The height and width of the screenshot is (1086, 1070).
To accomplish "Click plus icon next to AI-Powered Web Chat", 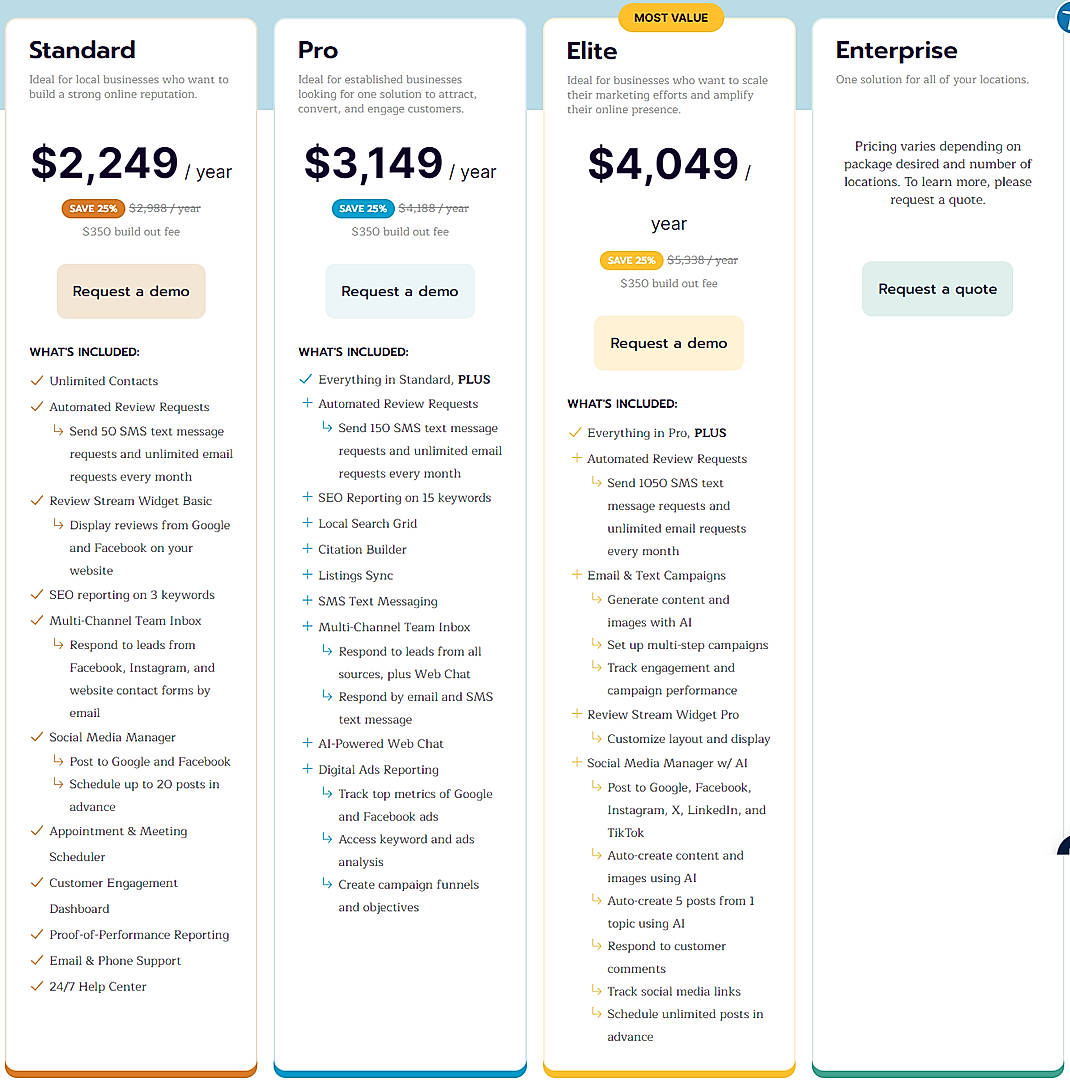I will tap(307, 743).
